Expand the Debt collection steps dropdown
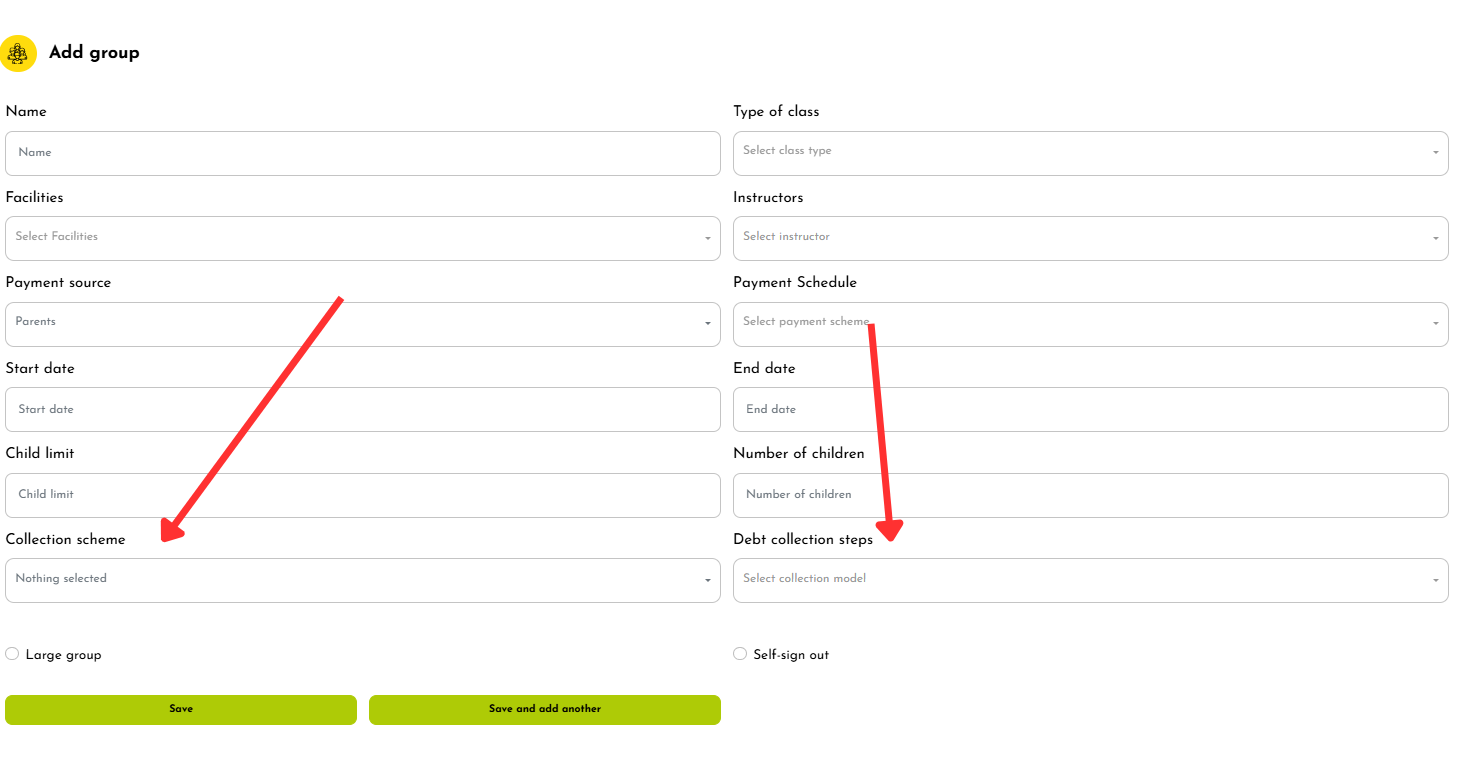This screenshot has height=767, width=1475. tap(1090, 580)
